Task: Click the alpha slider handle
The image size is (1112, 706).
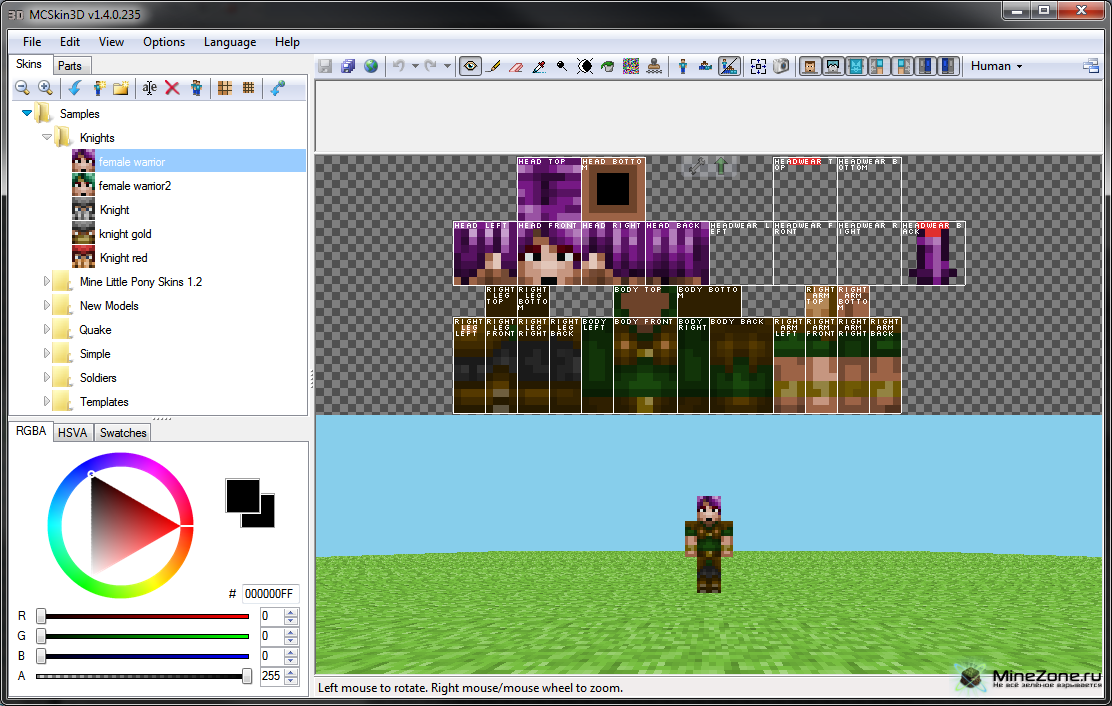Action: click(247, 677)
